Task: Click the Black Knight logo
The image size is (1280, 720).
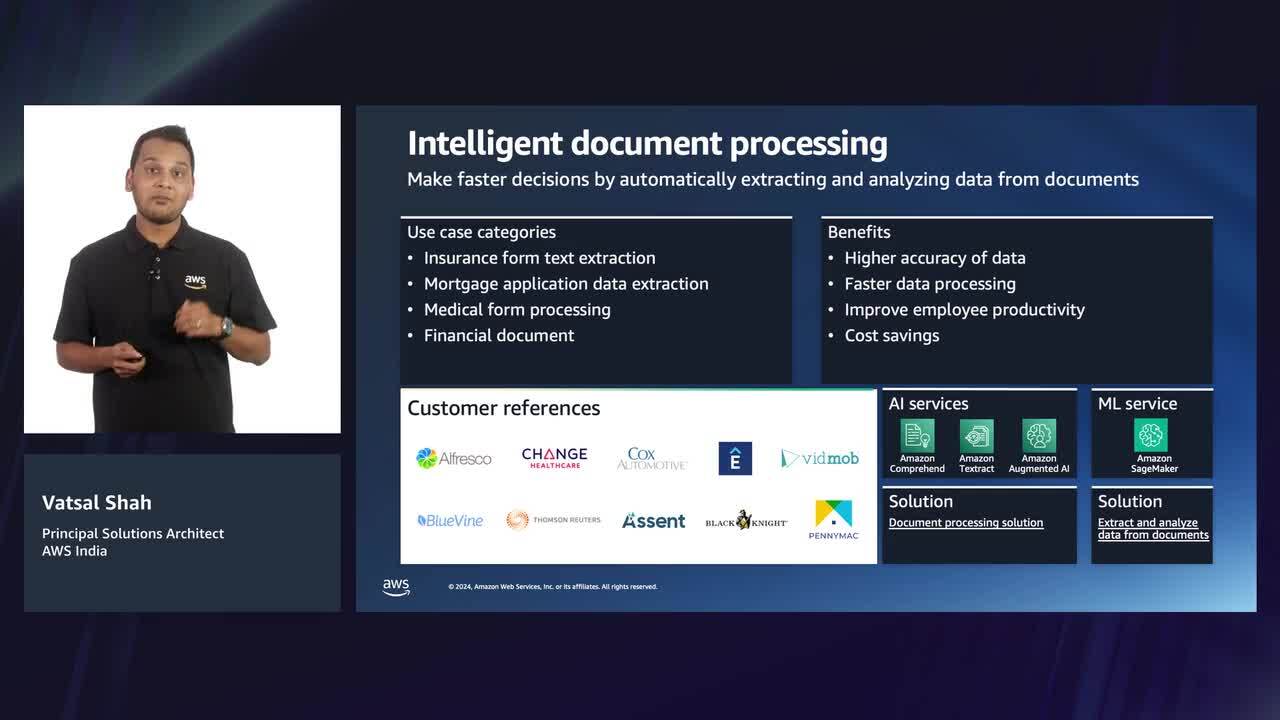Action: click(746, 520)
